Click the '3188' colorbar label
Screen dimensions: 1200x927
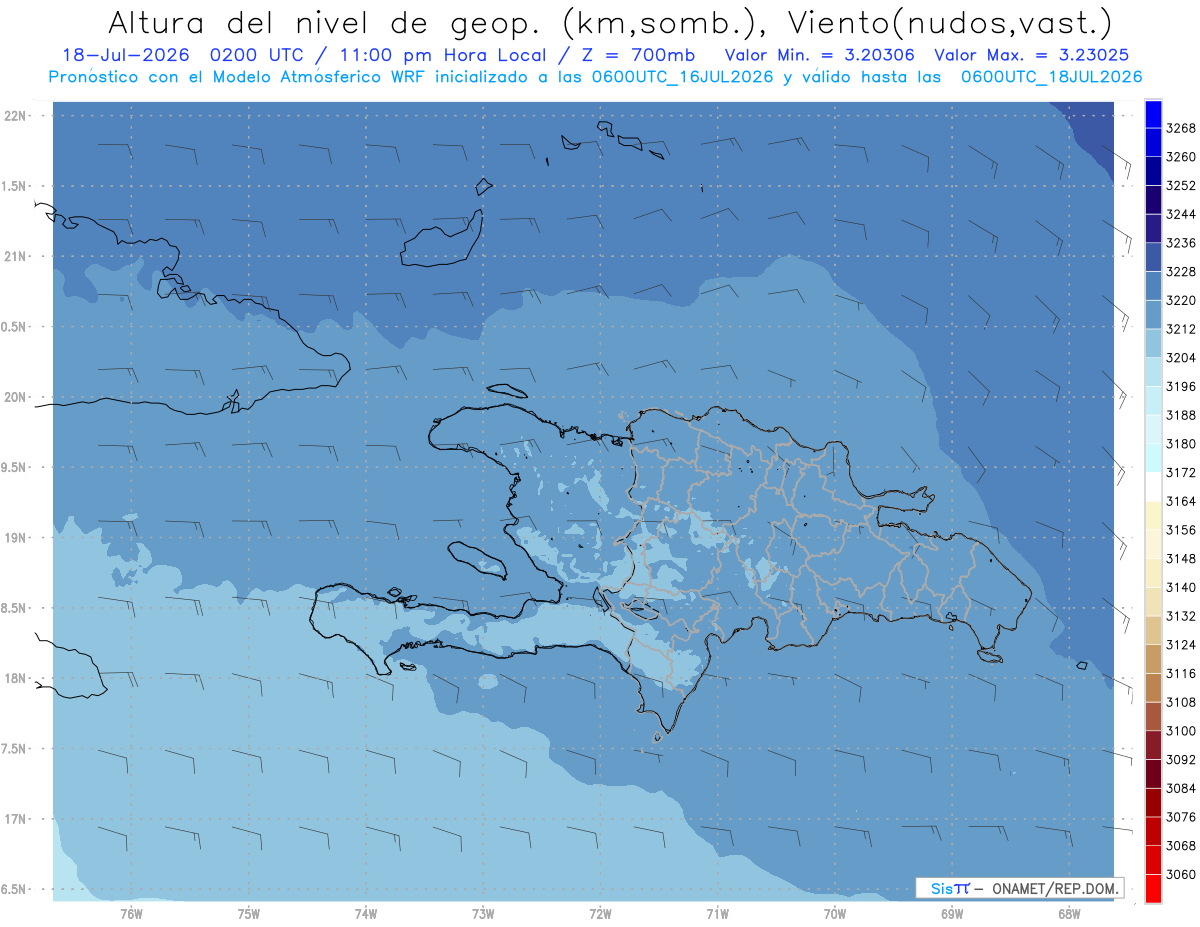1180,415
